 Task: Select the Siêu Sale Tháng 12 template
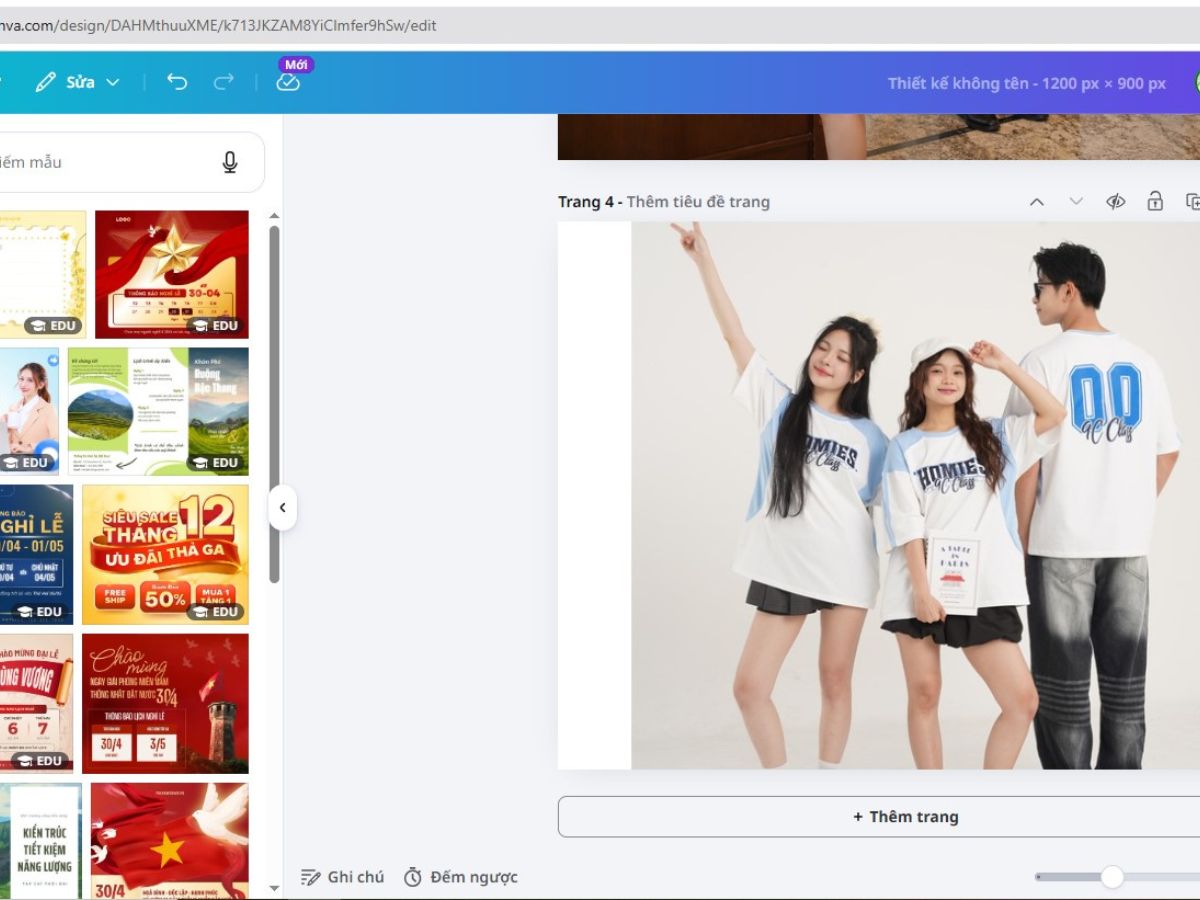(x=165, y=554)
